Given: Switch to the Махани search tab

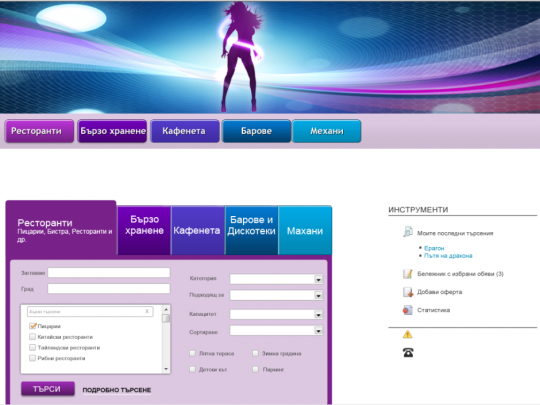Looking at the screenshot, I should click(305, 230).
